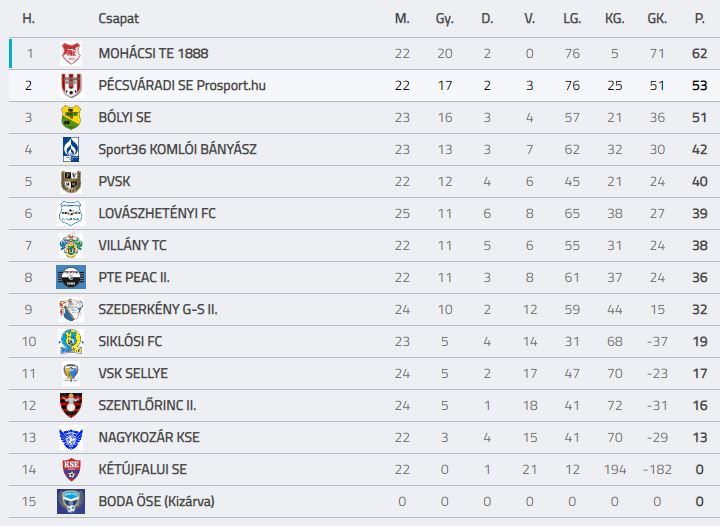The width and height of the screenshot is (720, 526).
Task: Open the Bólyi SE yellow-green crest
Action: (x=71, y=118)
